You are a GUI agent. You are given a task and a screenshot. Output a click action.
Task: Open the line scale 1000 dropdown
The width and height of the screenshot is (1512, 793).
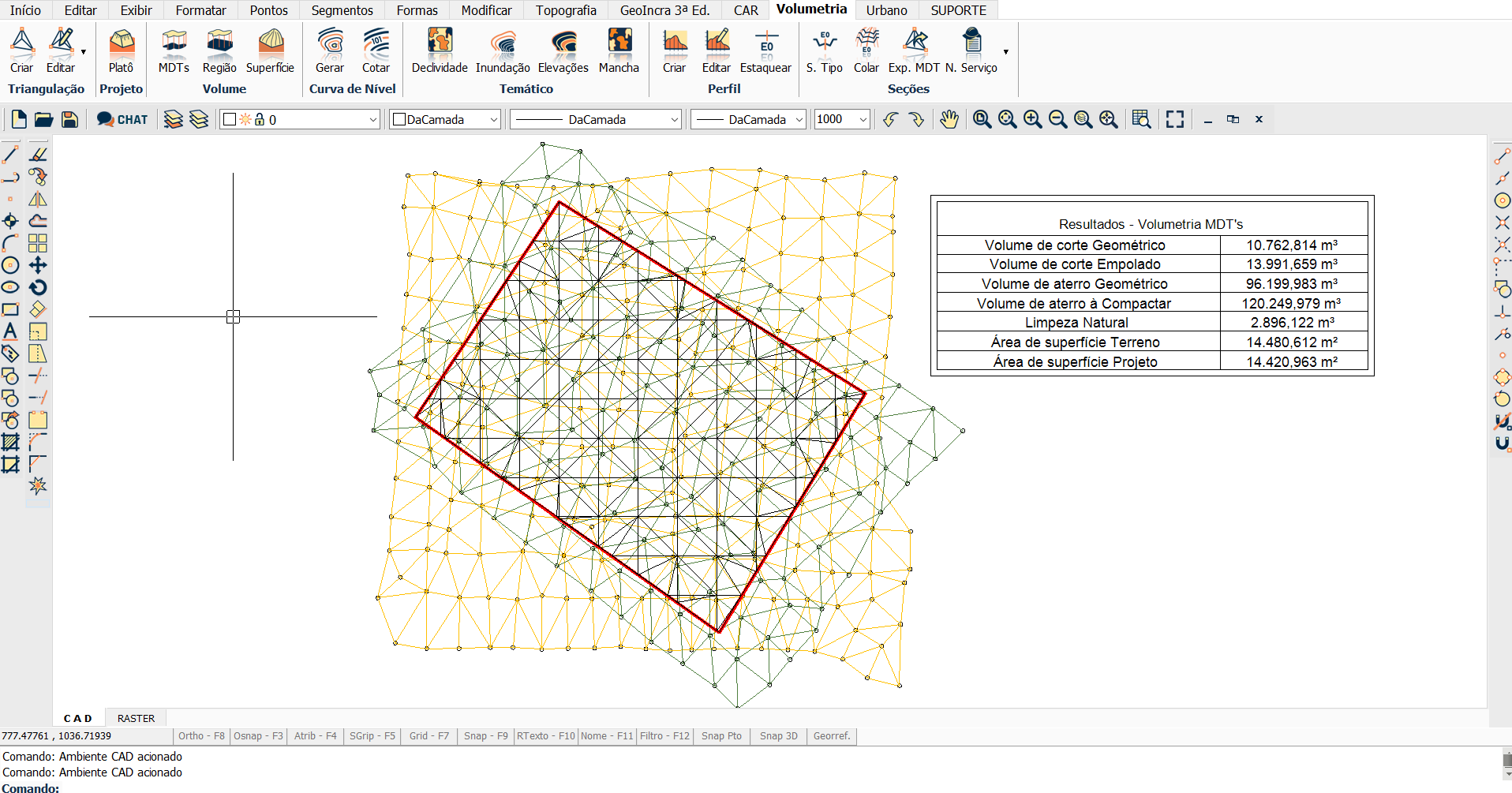[x=863, y=120]
